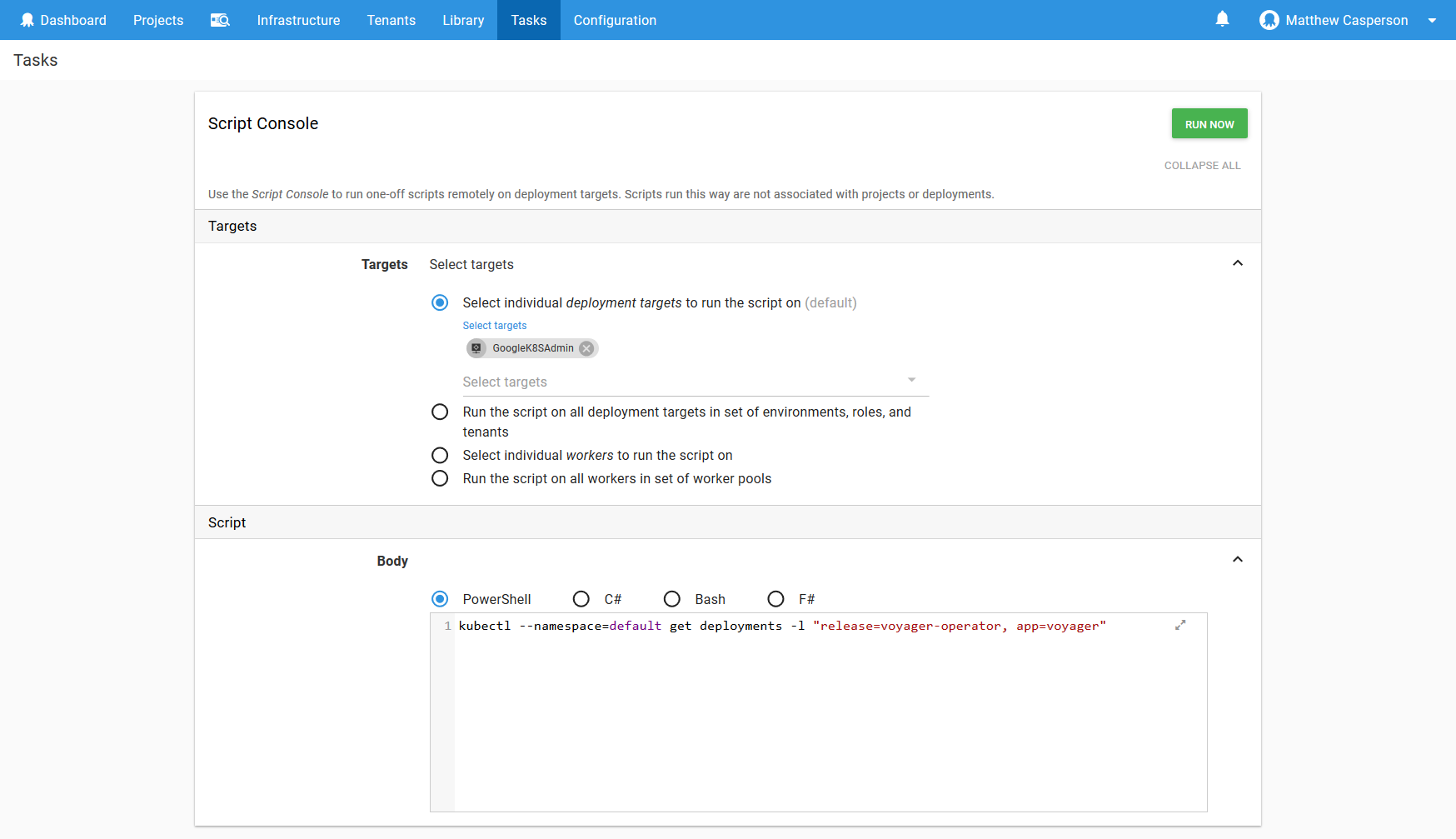Open the Library tab

[x=463, y=20]
